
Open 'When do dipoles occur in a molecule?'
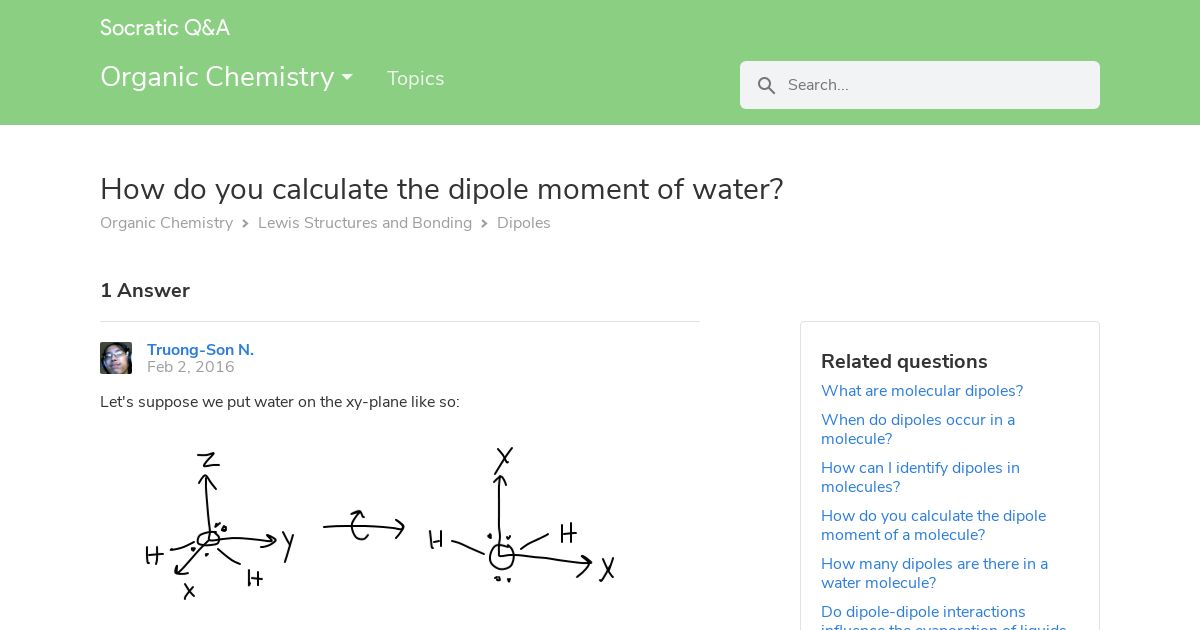[x=918, y=429]
